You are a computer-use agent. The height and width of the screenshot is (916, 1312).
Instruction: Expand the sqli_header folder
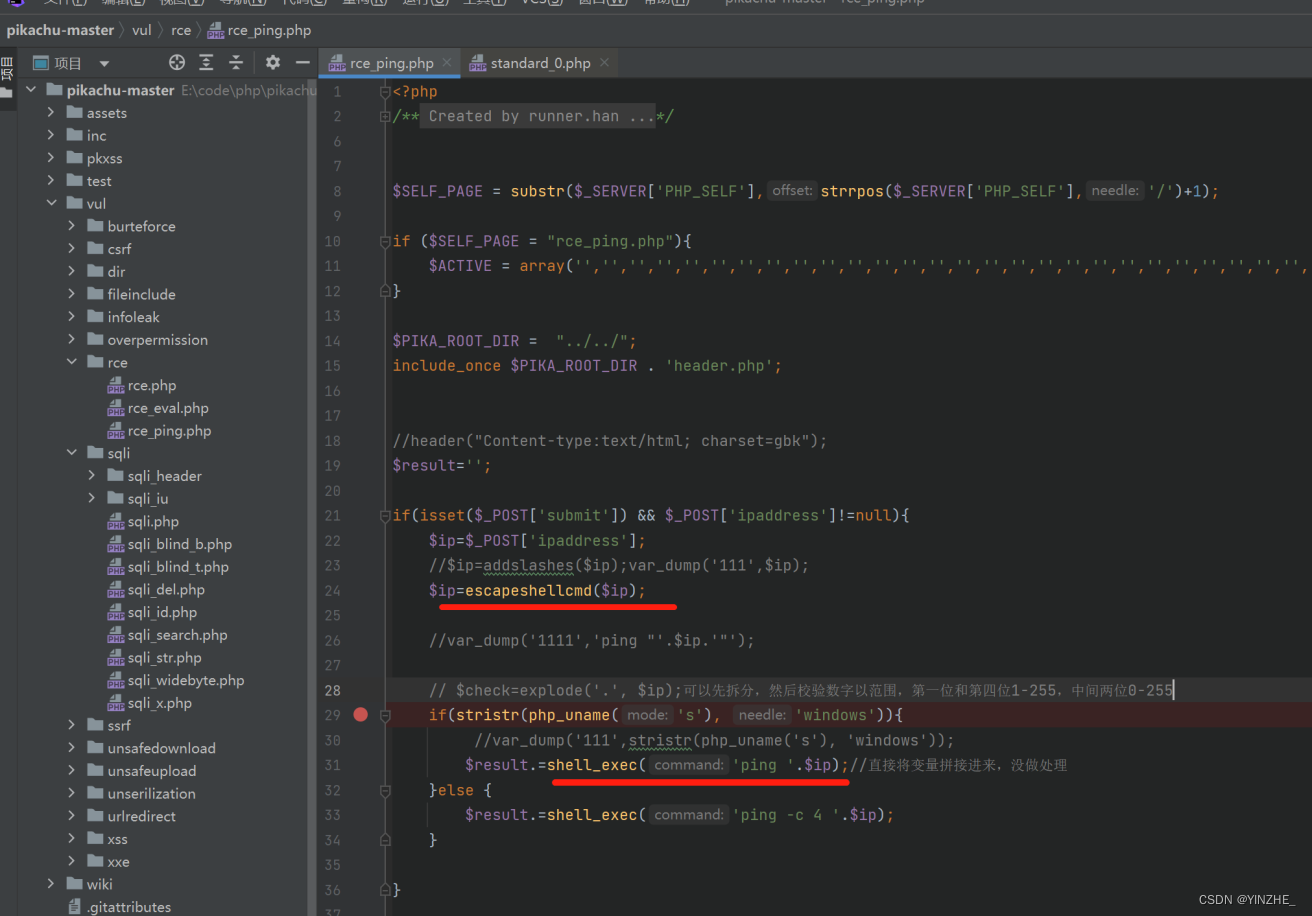coord(92,476)
